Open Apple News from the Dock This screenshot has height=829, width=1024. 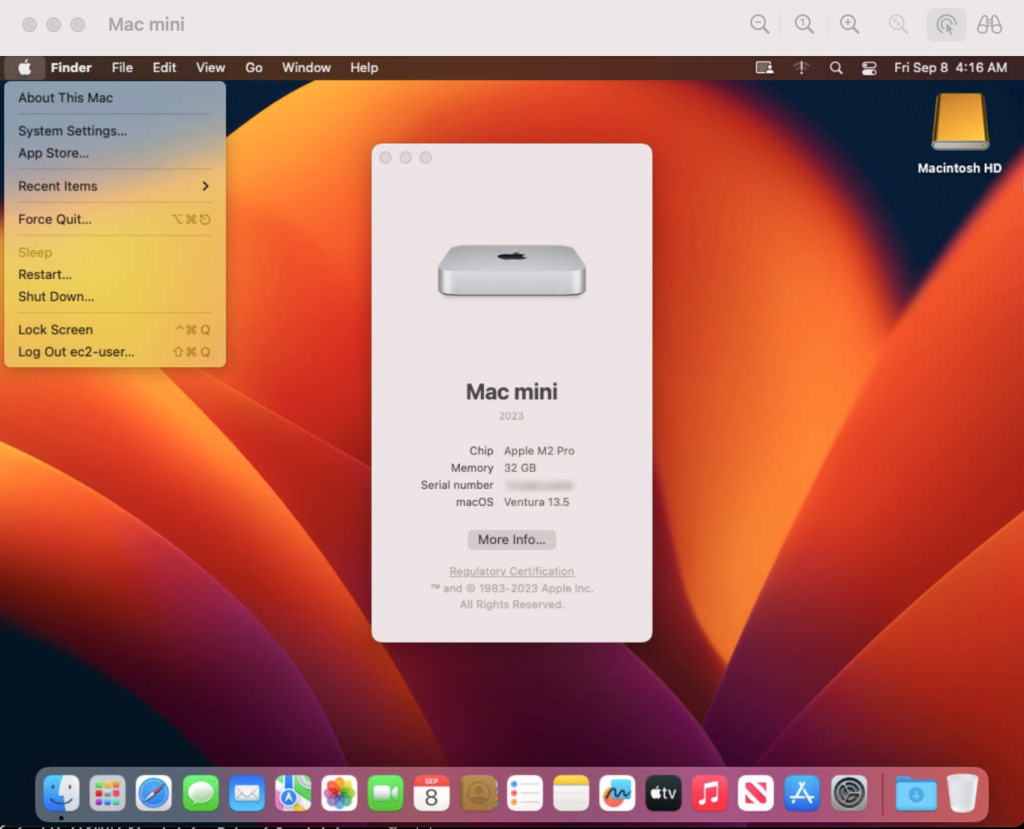point(755,793)
